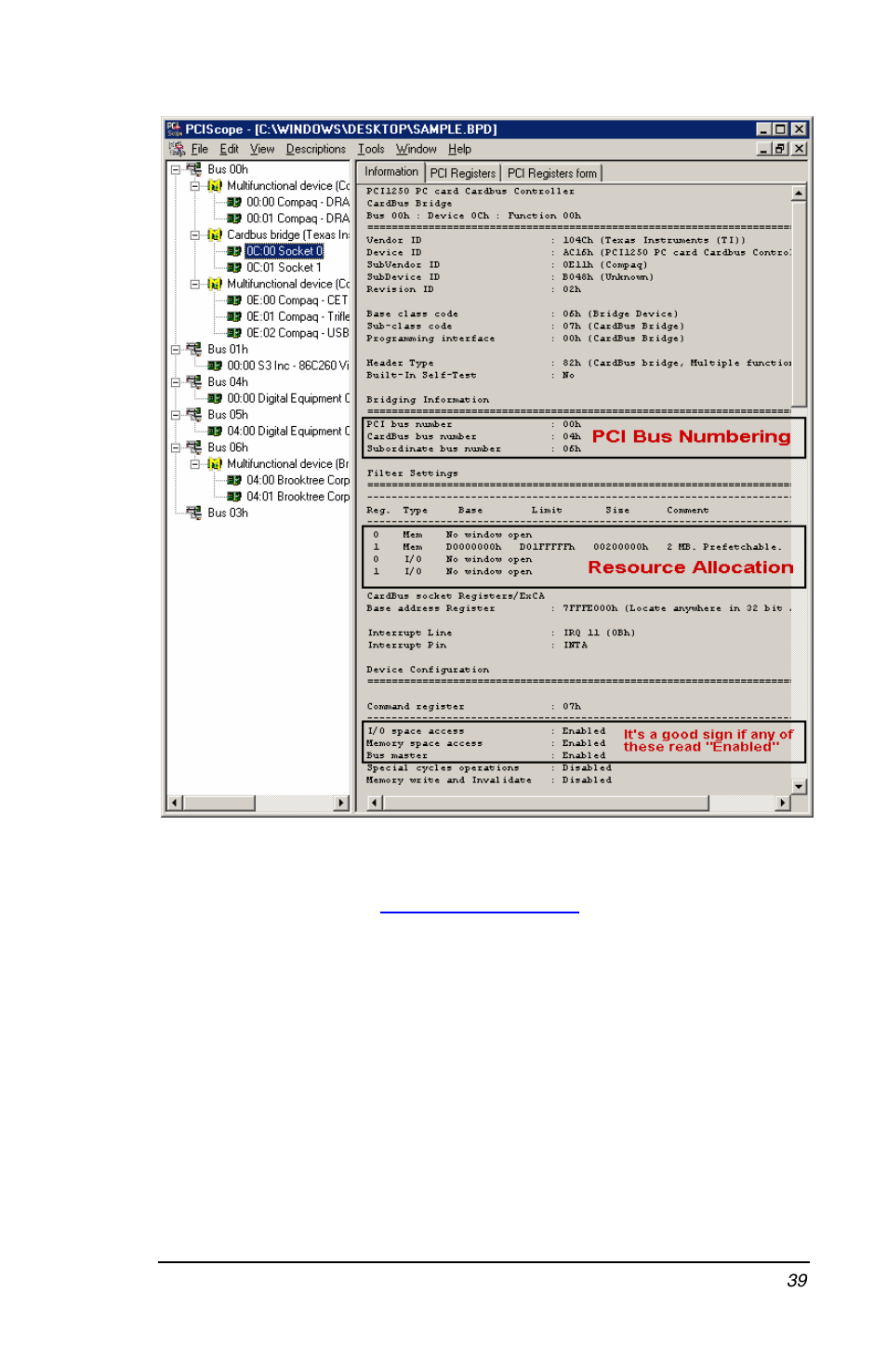Select the 0E:02 Compaq - USB item
Image resolution: width=887 pixels, height=1372 pixels.
click(298, 333)
